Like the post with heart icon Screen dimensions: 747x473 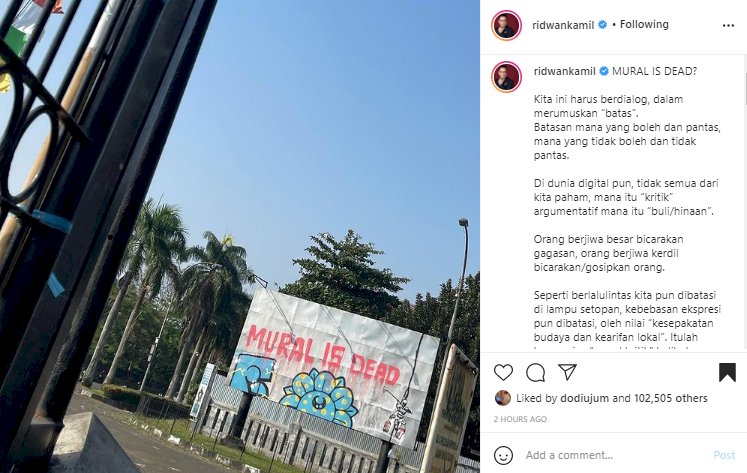[x=503, y=372]
